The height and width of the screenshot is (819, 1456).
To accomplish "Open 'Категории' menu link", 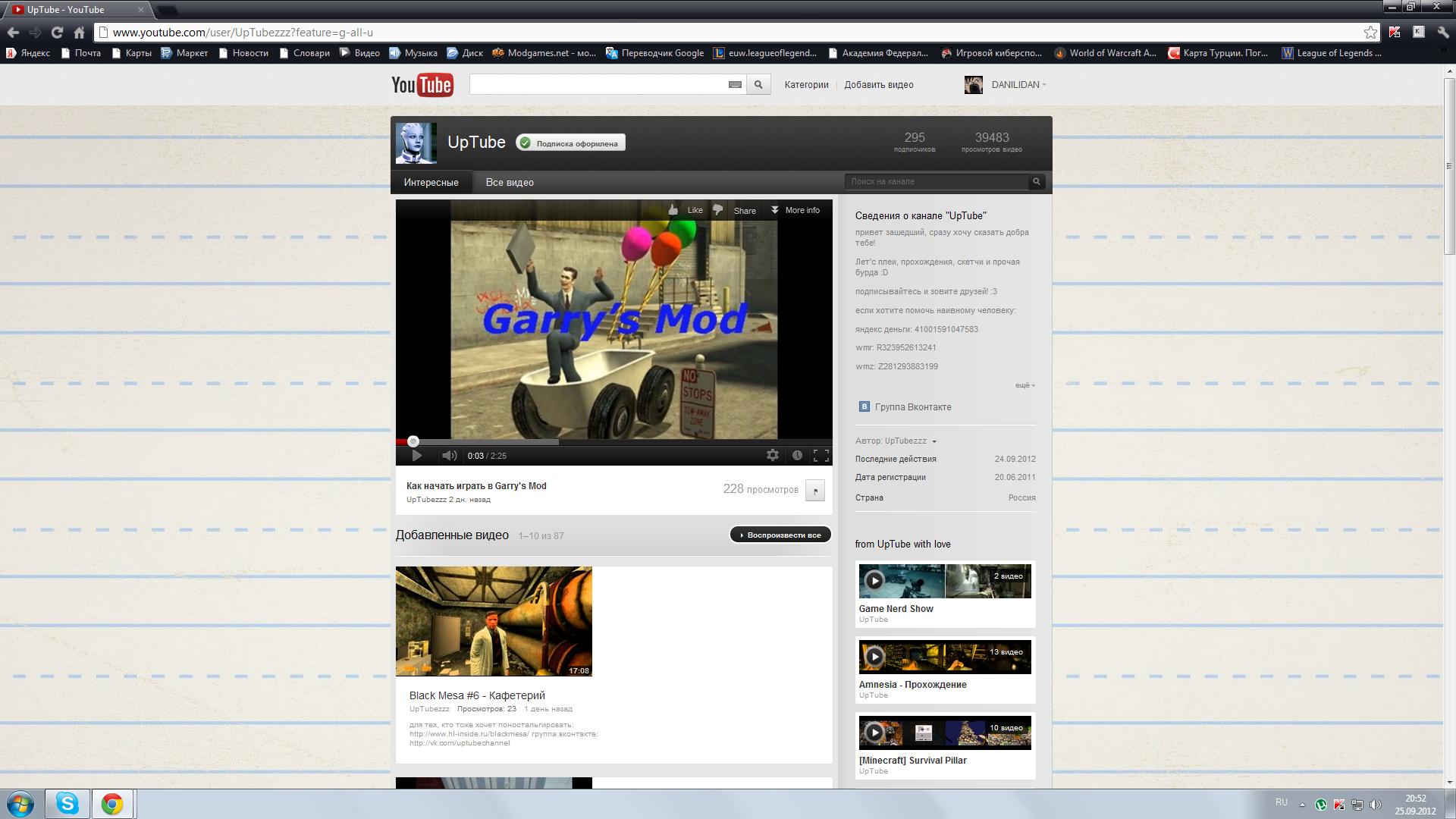I will click(806, 85).
